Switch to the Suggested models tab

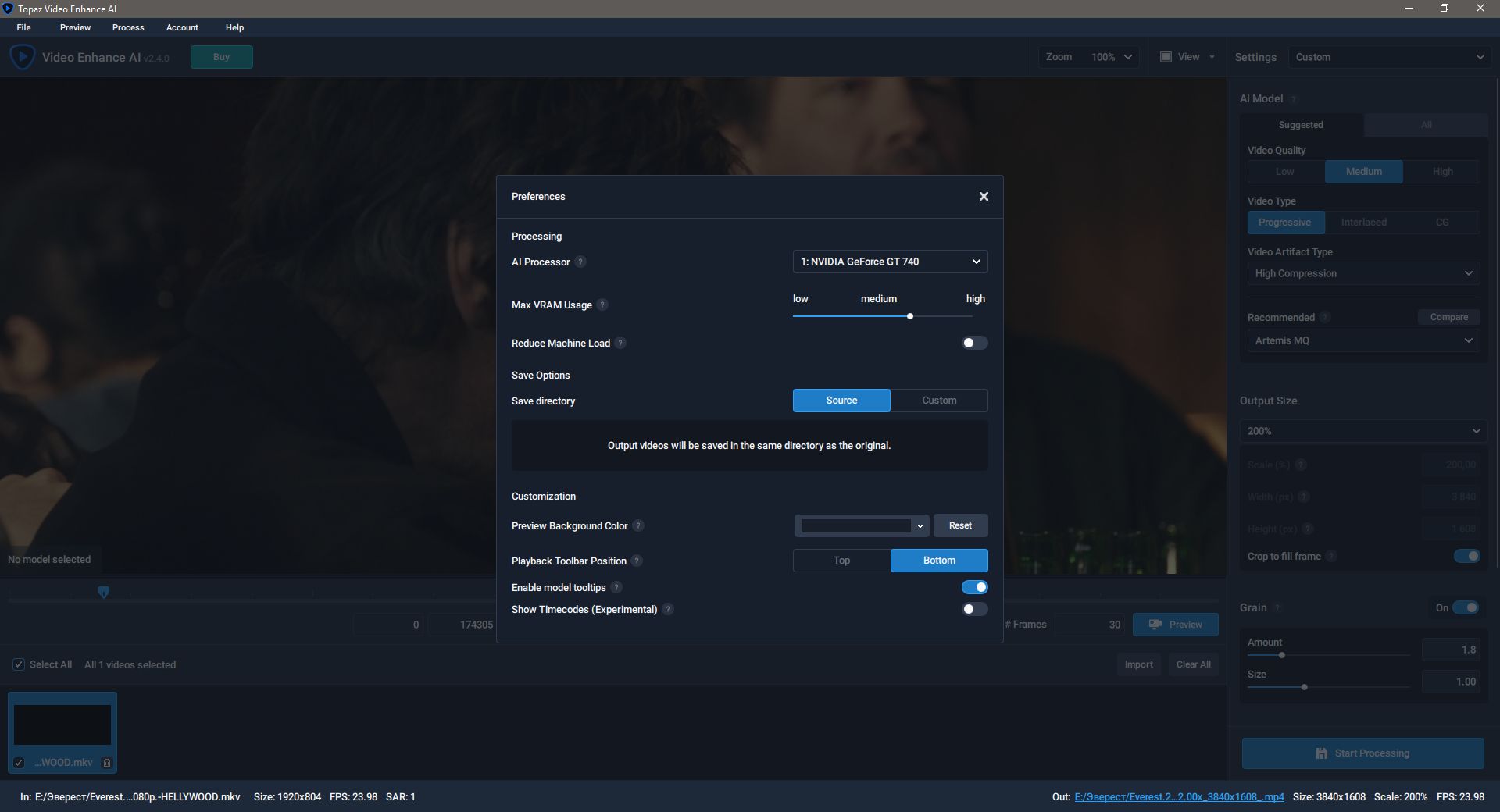pyautogui.click(x=1301, y=125)
